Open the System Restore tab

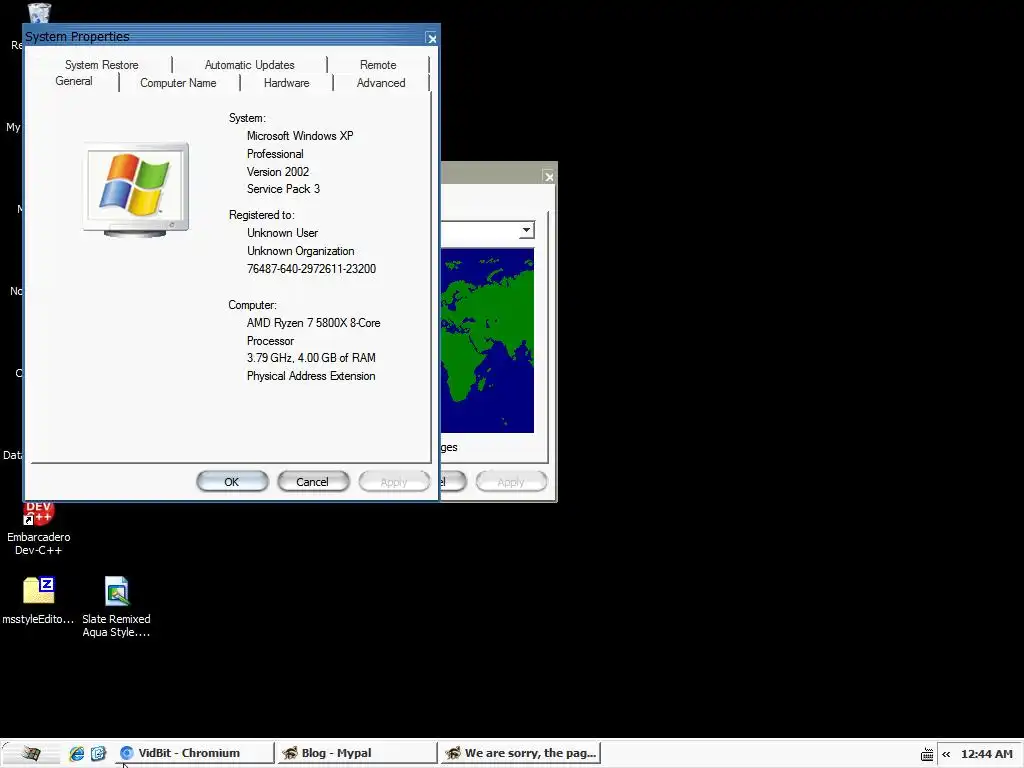tap(101, 65)
